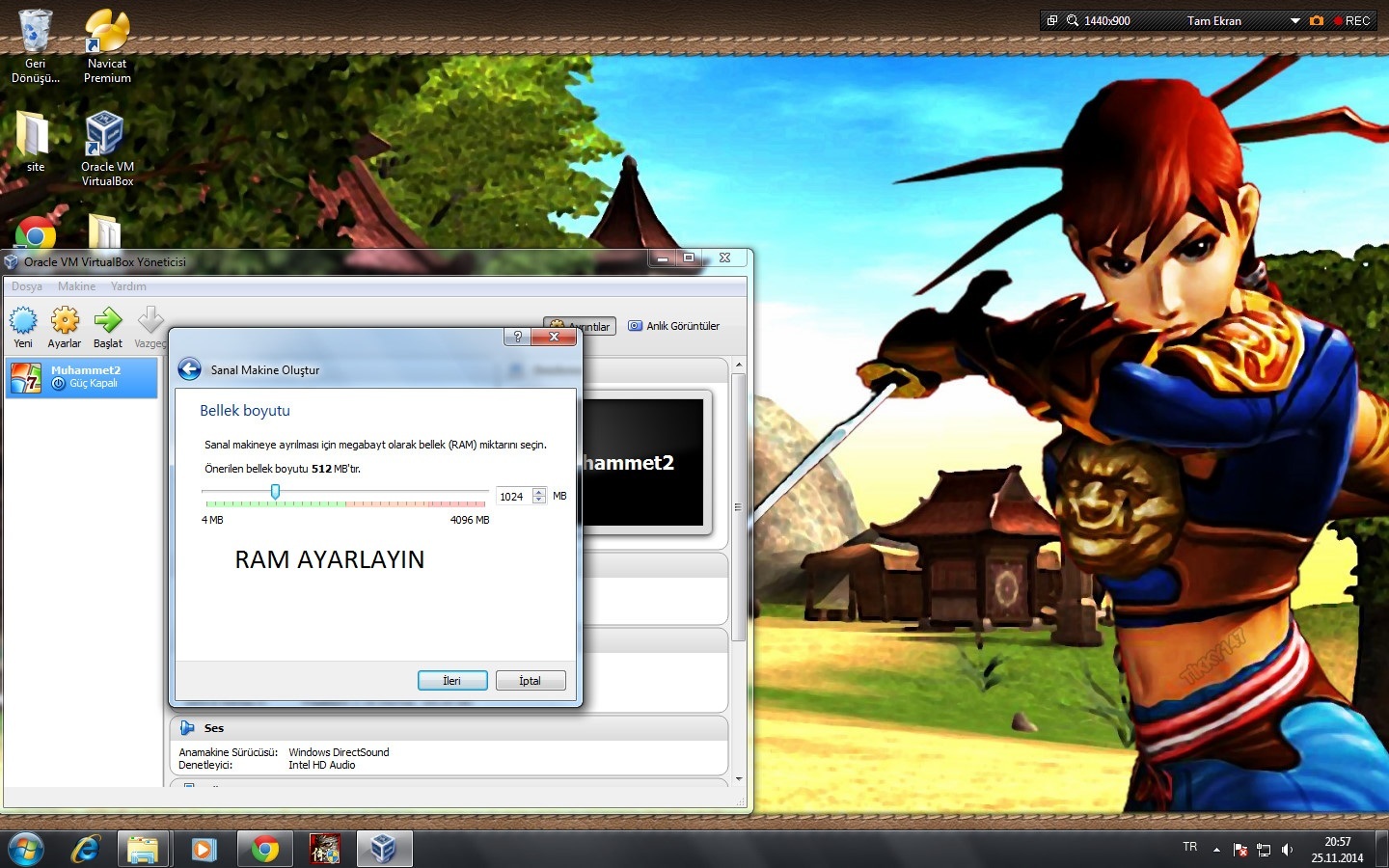The height and width of the screenshot is (868, 1389).
Task: Click the Muhammet2 preview thumbnail
Action: [644, 462]
